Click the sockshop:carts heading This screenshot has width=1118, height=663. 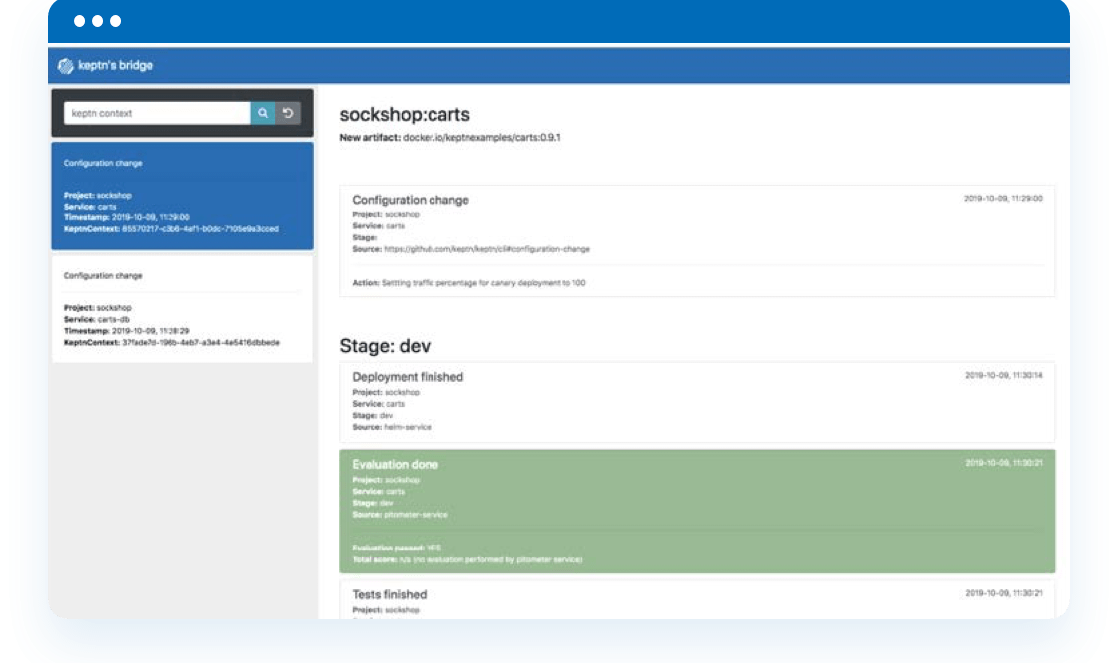click(404, 115)
